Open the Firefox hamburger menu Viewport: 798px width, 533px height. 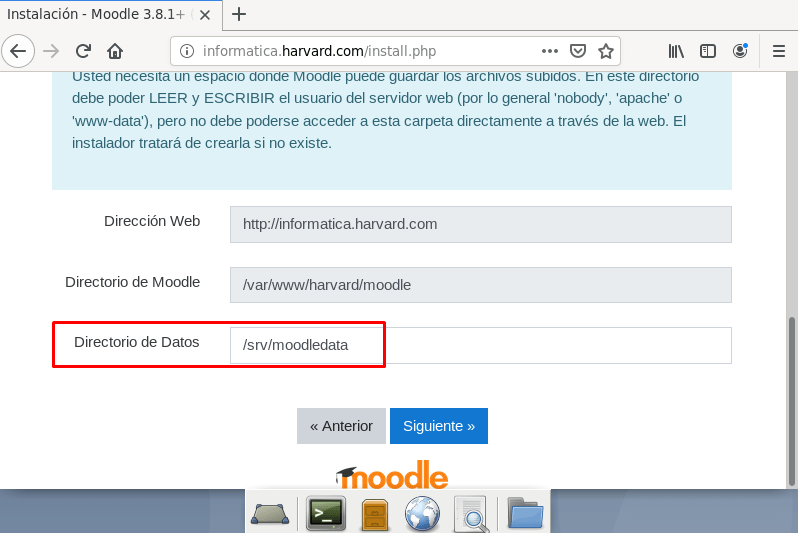click(x=779, y=51)
